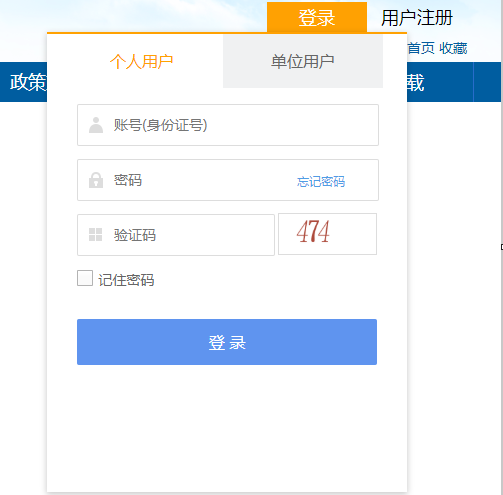This screenshot has height=495, width=503.
Task: Switch to the 单位用户 tab
Action: pyautogui.click(x=303, y=62)
